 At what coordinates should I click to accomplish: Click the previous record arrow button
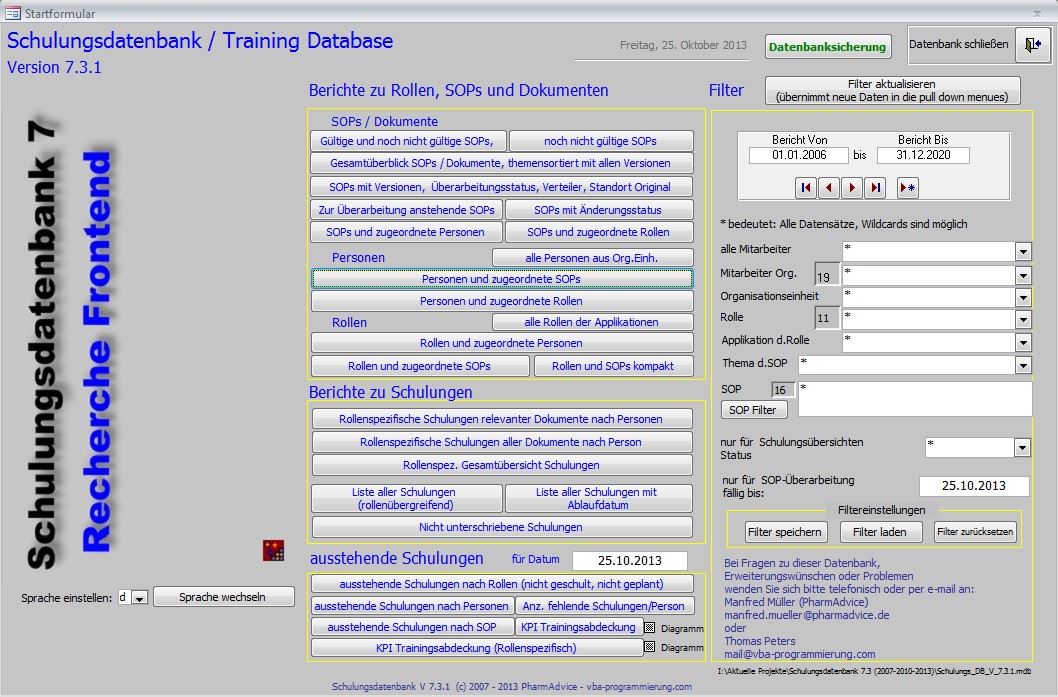pos(829,187)
